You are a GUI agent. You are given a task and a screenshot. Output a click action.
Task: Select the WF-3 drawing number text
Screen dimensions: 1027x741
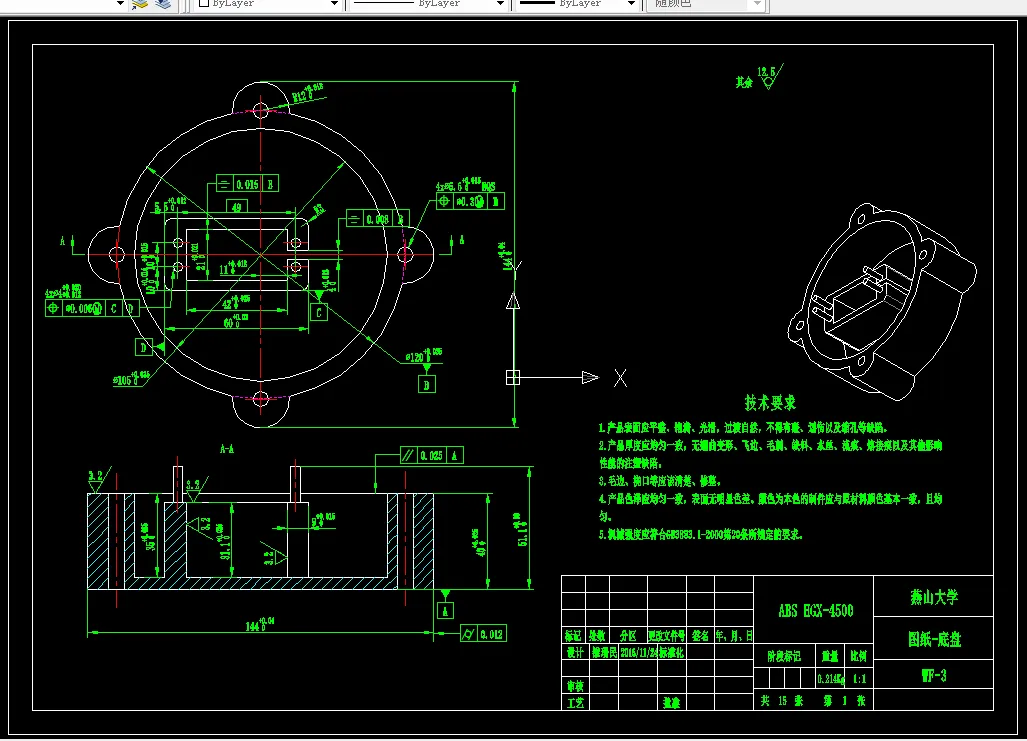[934, 675]
